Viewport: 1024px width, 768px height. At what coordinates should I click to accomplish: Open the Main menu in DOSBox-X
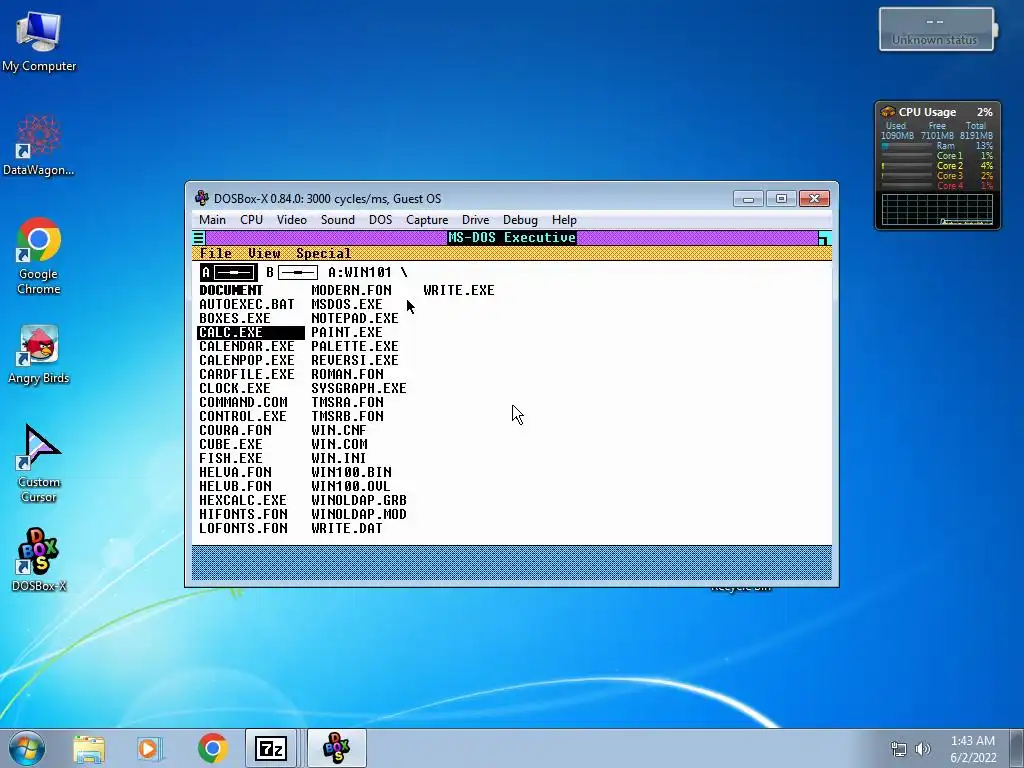coord(212,220)
